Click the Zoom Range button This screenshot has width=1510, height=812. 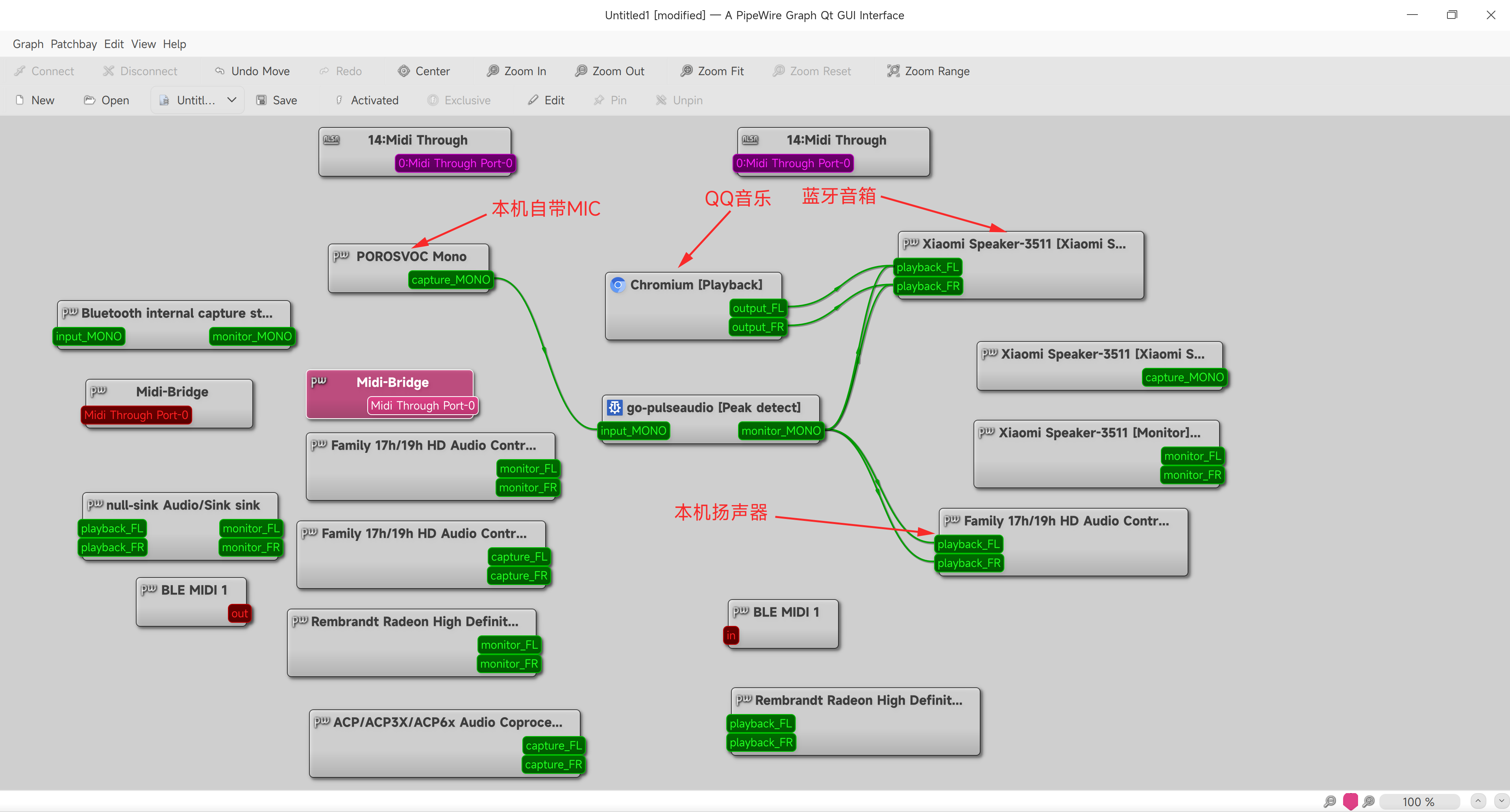[927, 71]
